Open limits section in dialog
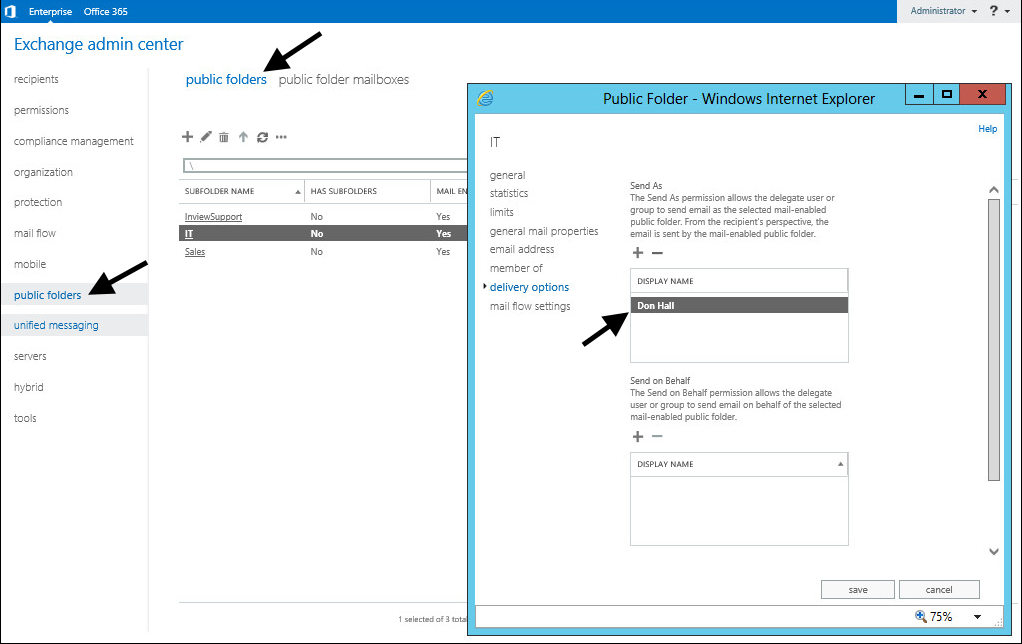The image size is (1022, 644). pos(501,212)
